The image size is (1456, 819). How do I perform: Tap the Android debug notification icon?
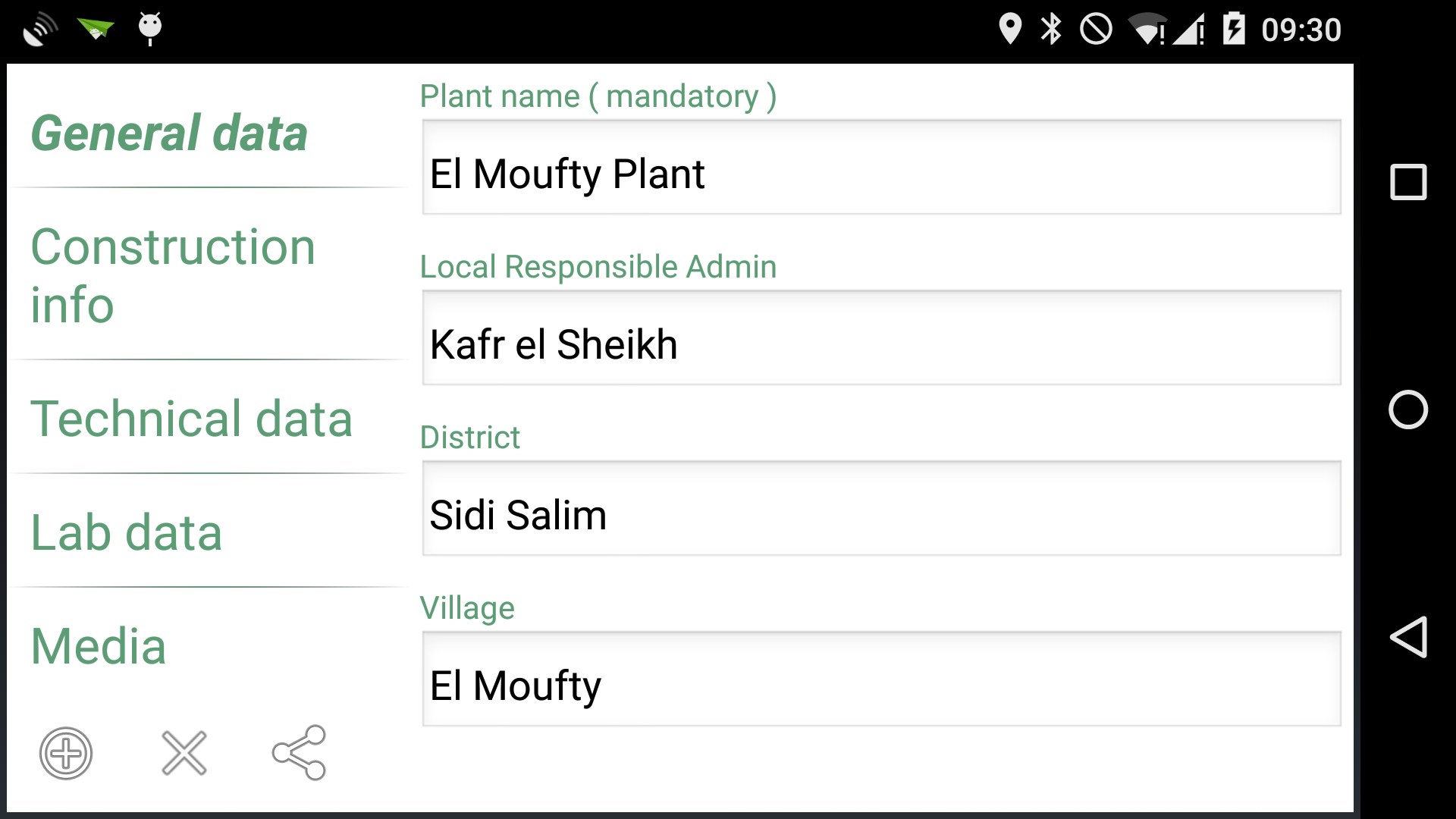[150, 29]
